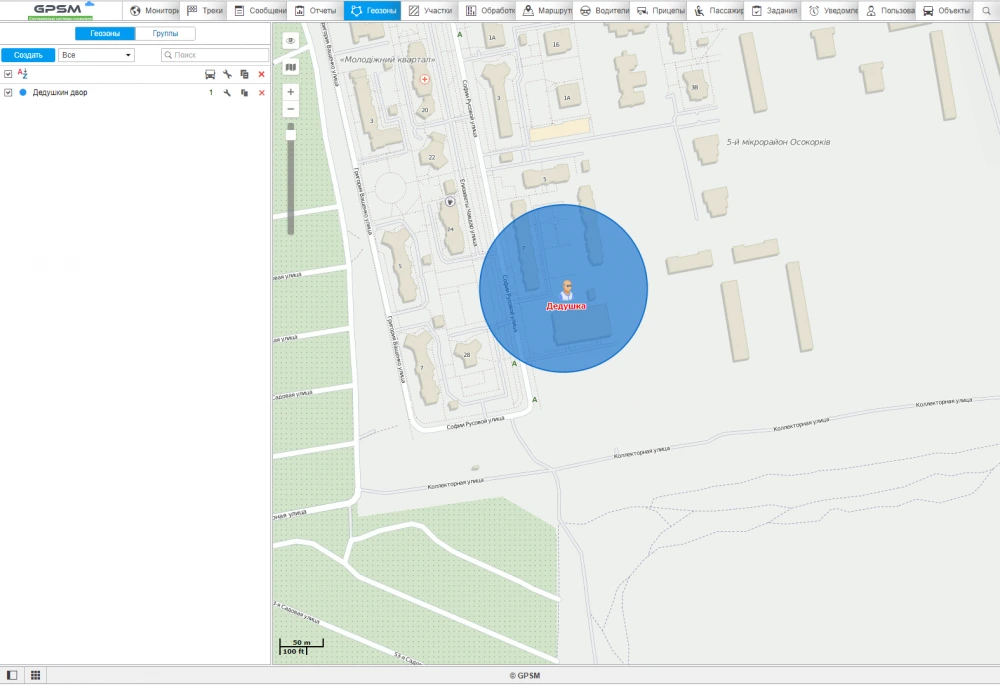1000x687 pixels.
Task: Delete Дедушкин двор using red X
Action: click(262, 93)
